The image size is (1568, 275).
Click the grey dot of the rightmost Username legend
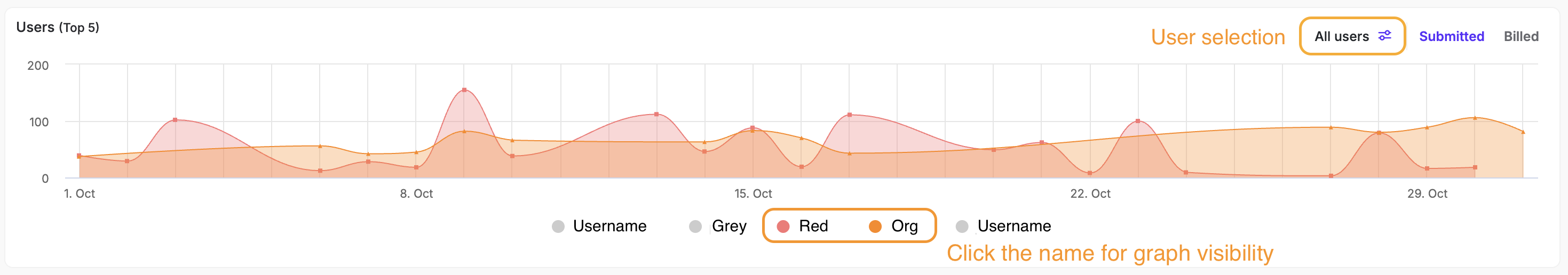click(x=962, y=227)
